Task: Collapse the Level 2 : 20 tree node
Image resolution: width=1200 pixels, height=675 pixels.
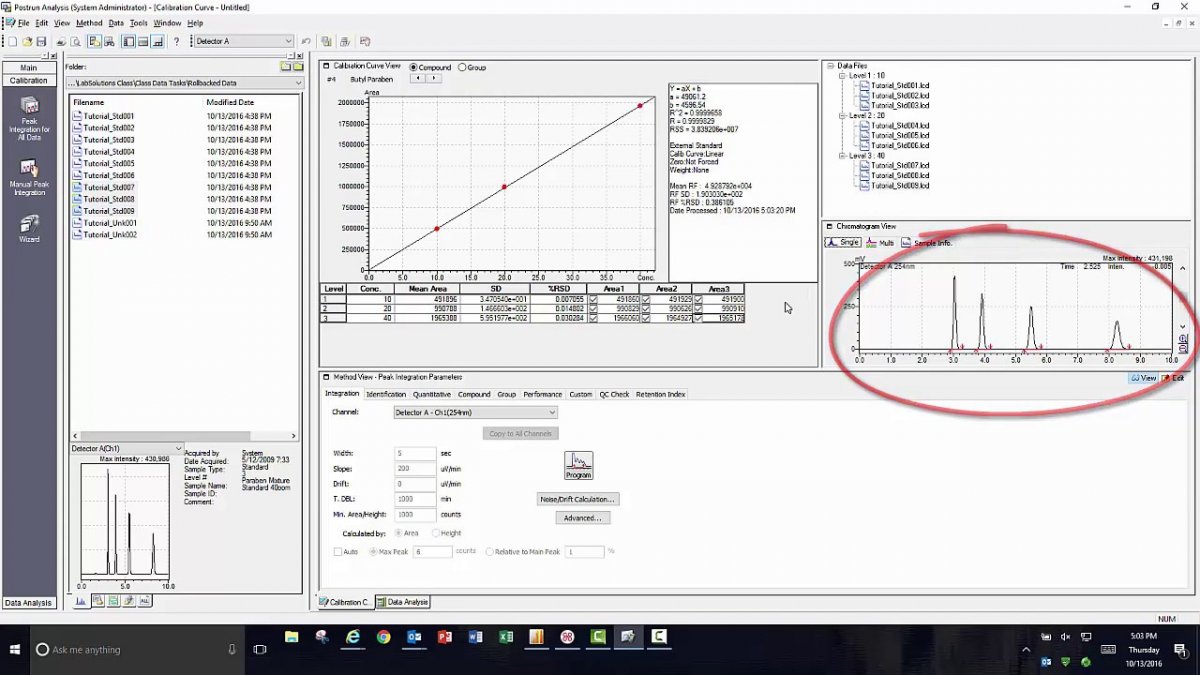Action: [843, 116]
